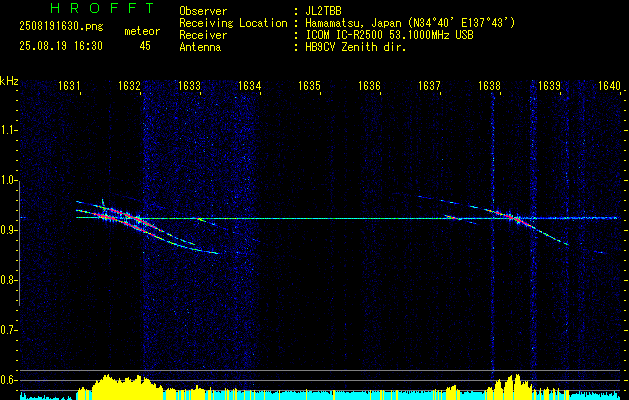Click the observer callsign JL2TBB
629x400 pixels.
click(x=323, y=11)
